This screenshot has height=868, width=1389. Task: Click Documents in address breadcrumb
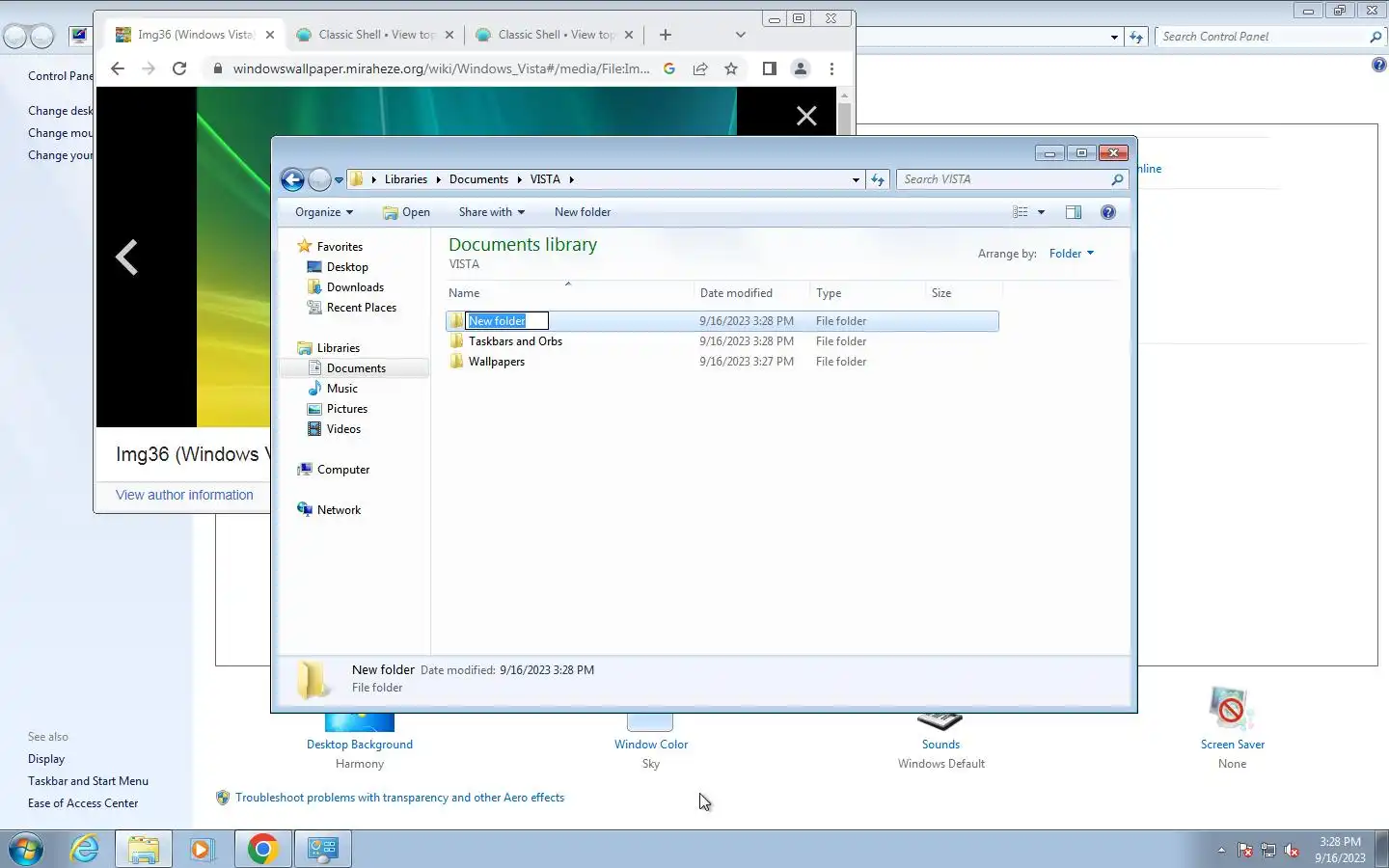478,179
